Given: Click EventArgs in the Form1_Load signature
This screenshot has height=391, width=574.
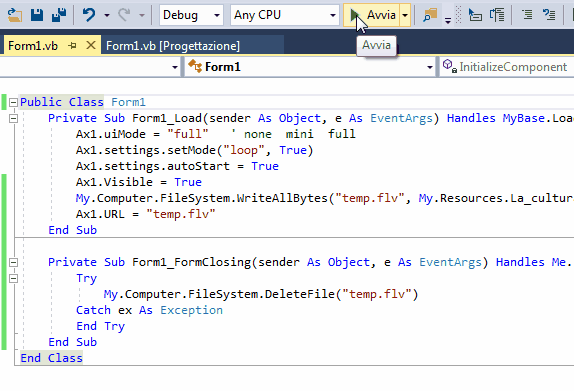Looking at the screenshot, I should tap(401, 118).
